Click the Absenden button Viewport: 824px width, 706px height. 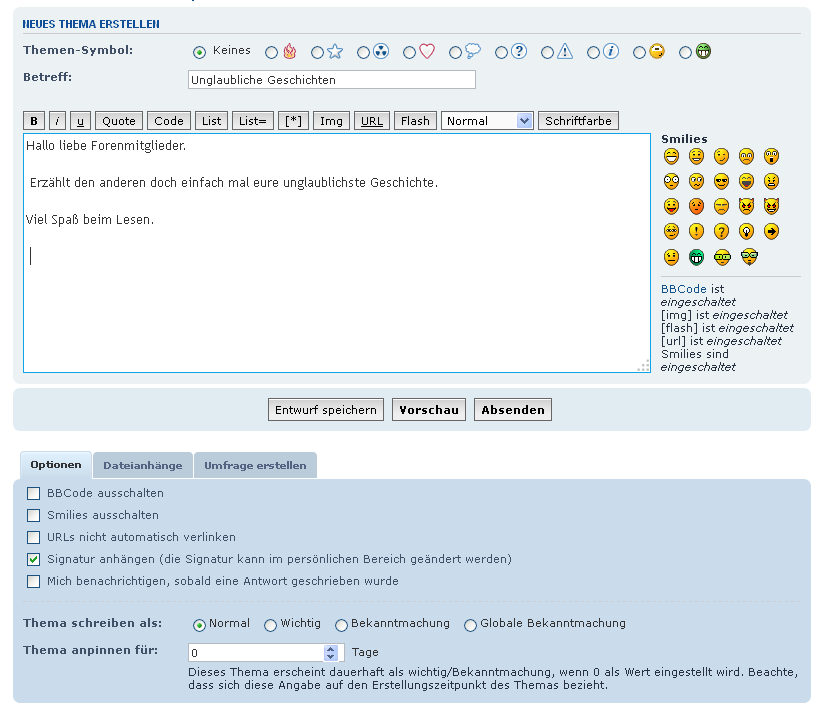click(513, 410)
